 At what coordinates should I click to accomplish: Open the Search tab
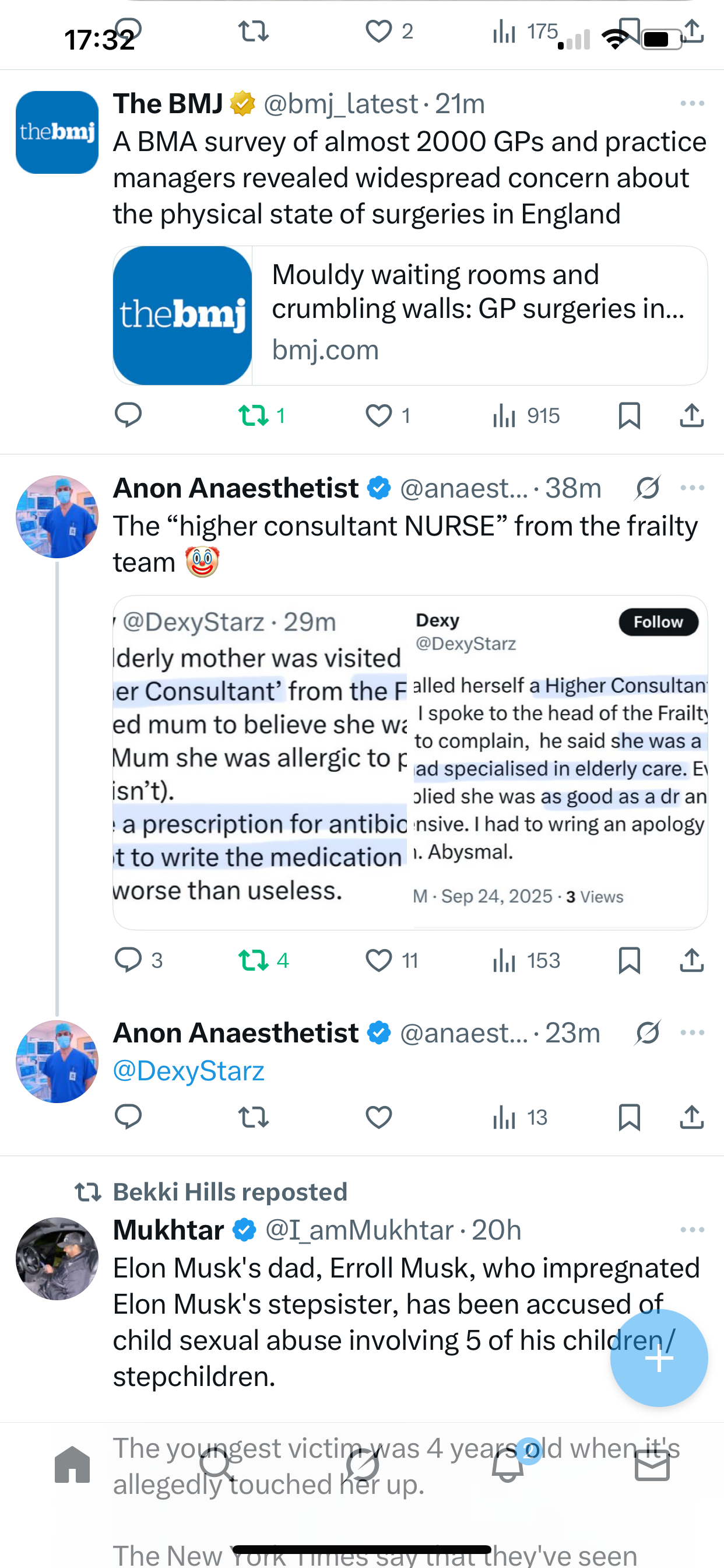coord(217,1465)
